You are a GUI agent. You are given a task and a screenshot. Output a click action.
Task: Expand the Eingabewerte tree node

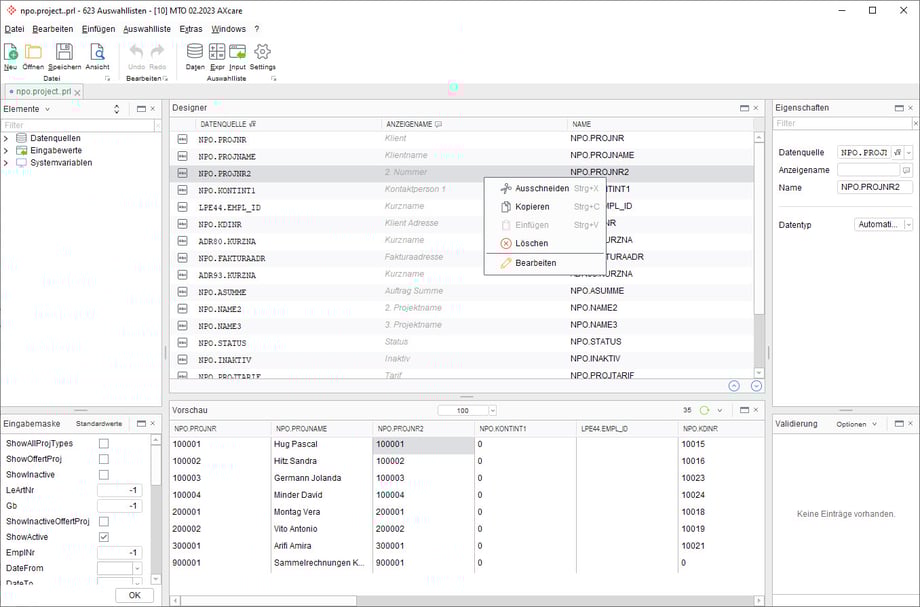pos(6,151)
